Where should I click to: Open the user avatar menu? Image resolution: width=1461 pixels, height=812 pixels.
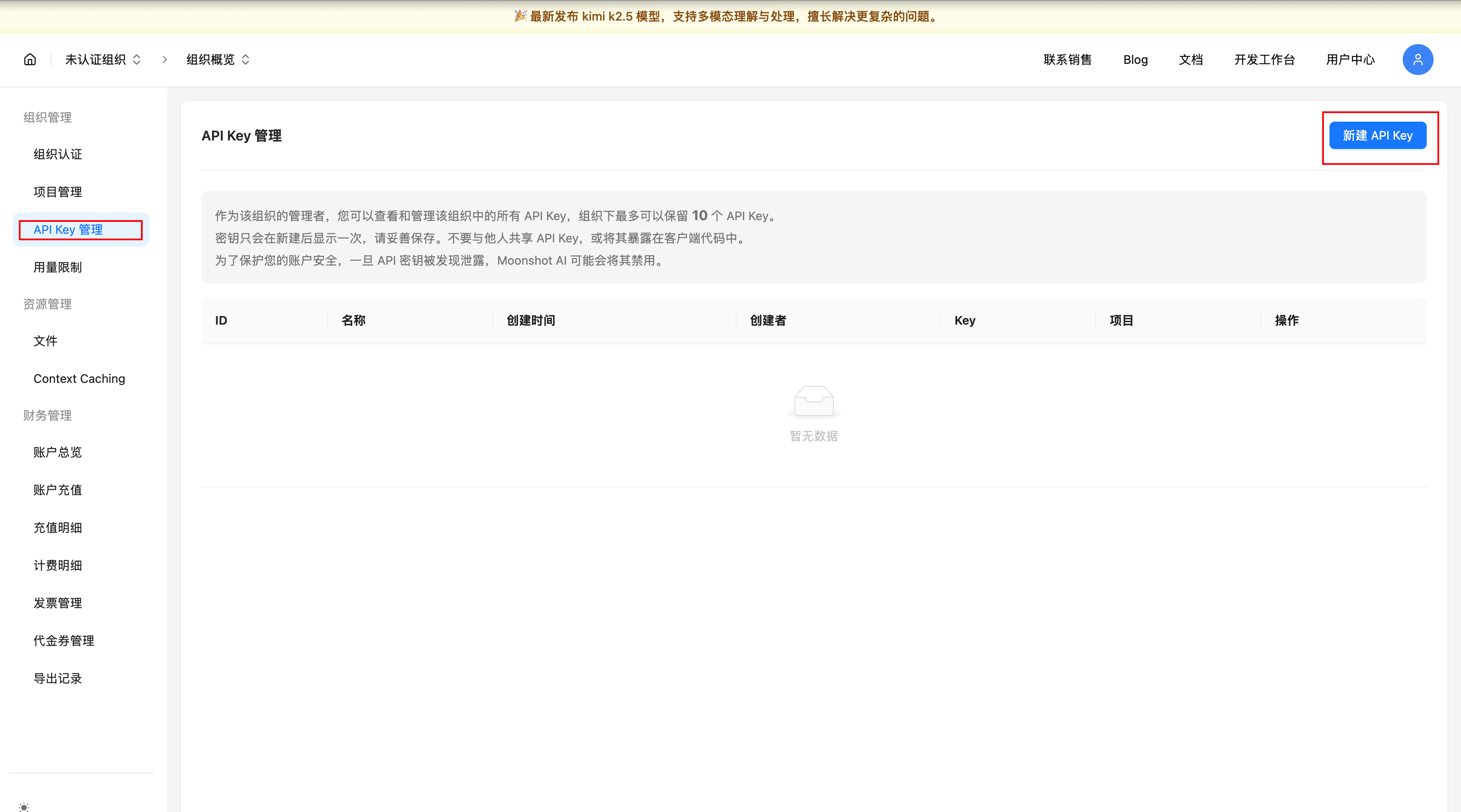(1417, 60)
